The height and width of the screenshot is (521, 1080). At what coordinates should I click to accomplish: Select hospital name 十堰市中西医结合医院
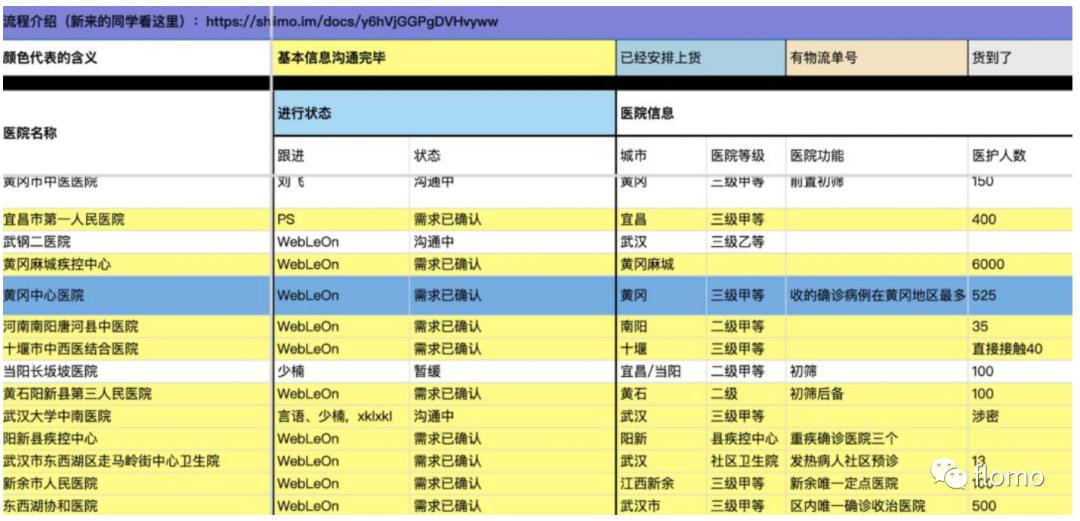click(x=136, y=349)
